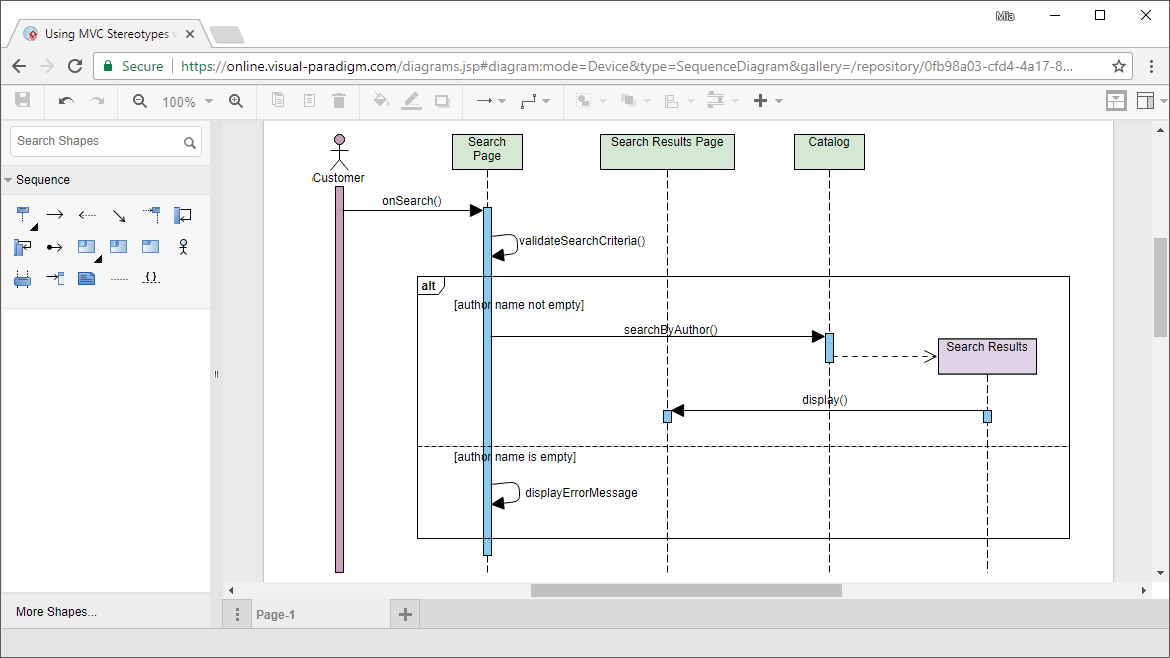Screen dimensions: 1170x658
Task: Select the Concurrent shape in palette
Action: point(22,279)
